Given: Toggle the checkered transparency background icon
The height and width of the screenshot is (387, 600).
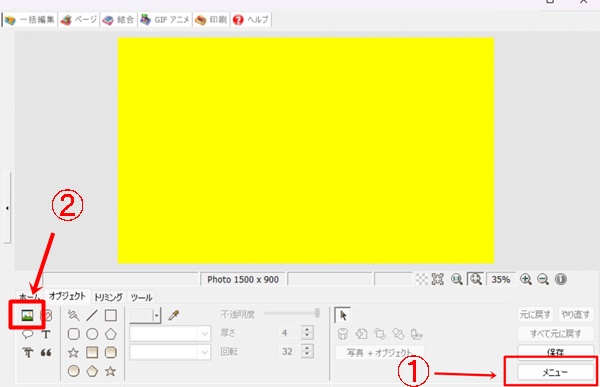Looking at the screenshot, I should coord(422,279).
